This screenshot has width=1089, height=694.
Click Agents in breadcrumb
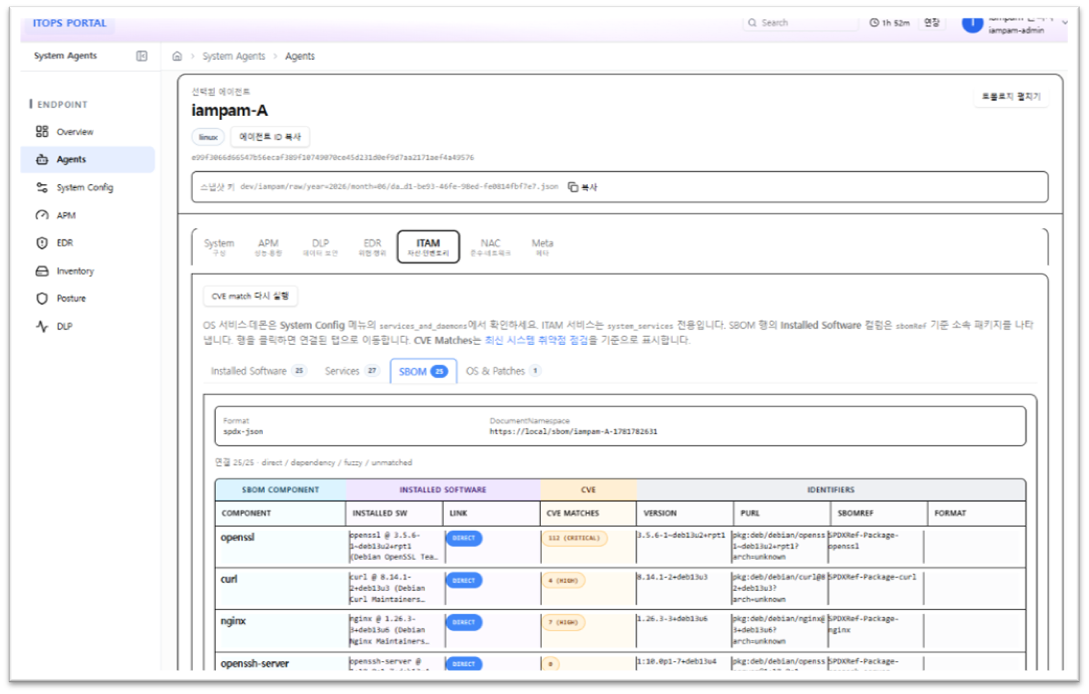coord(300,56)
